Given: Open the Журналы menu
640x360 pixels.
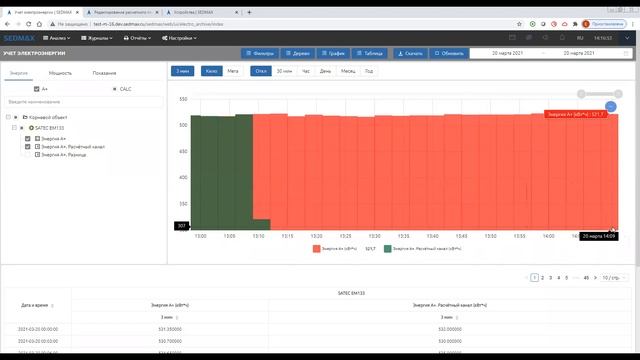Looking at the screenshot, I should click(97, 38).
